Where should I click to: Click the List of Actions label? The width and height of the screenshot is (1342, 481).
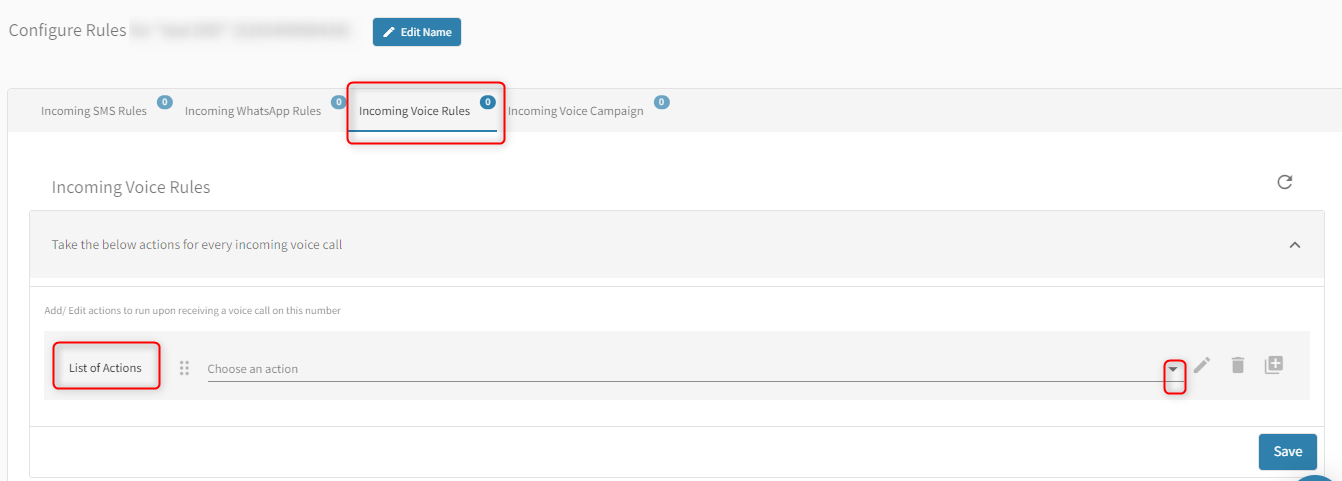105,368
